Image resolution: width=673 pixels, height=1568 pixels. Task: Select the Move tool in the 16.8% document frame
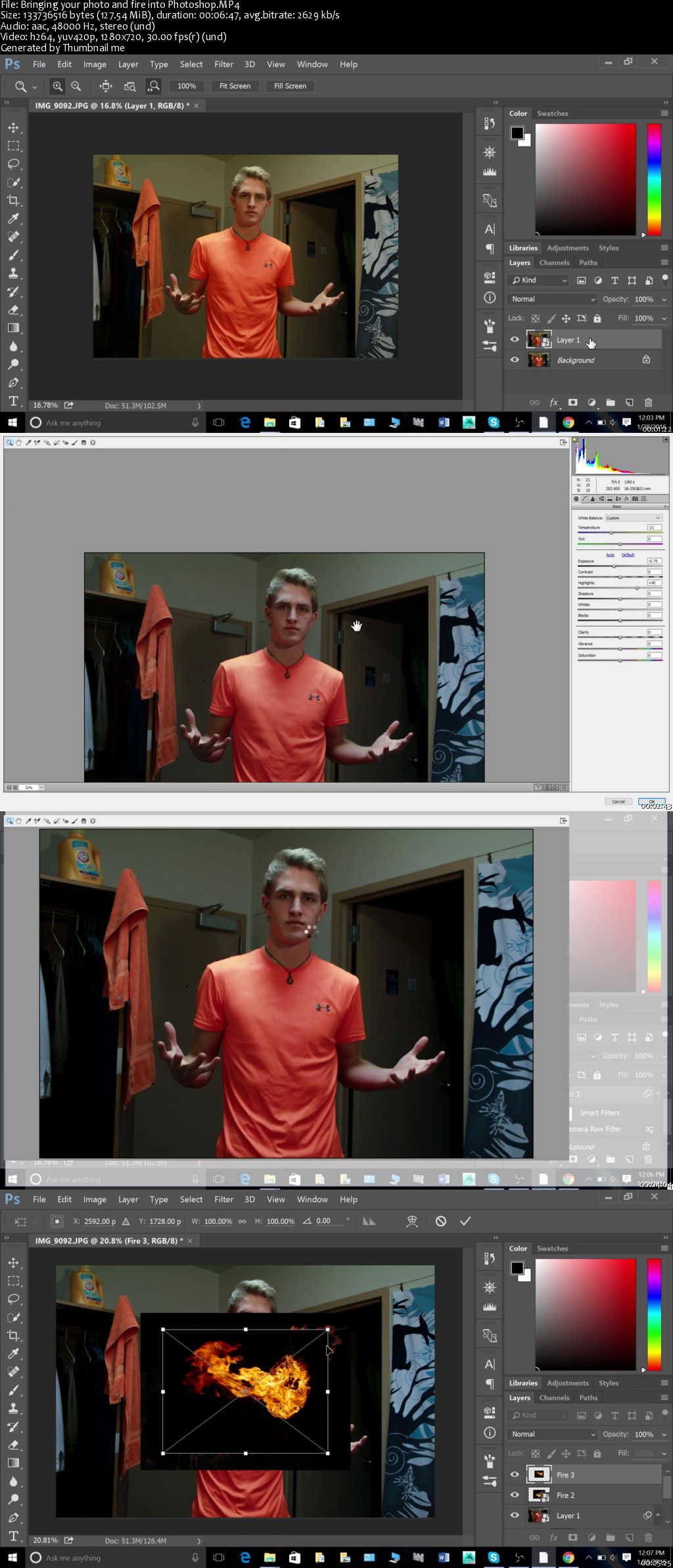pos(13,127)
